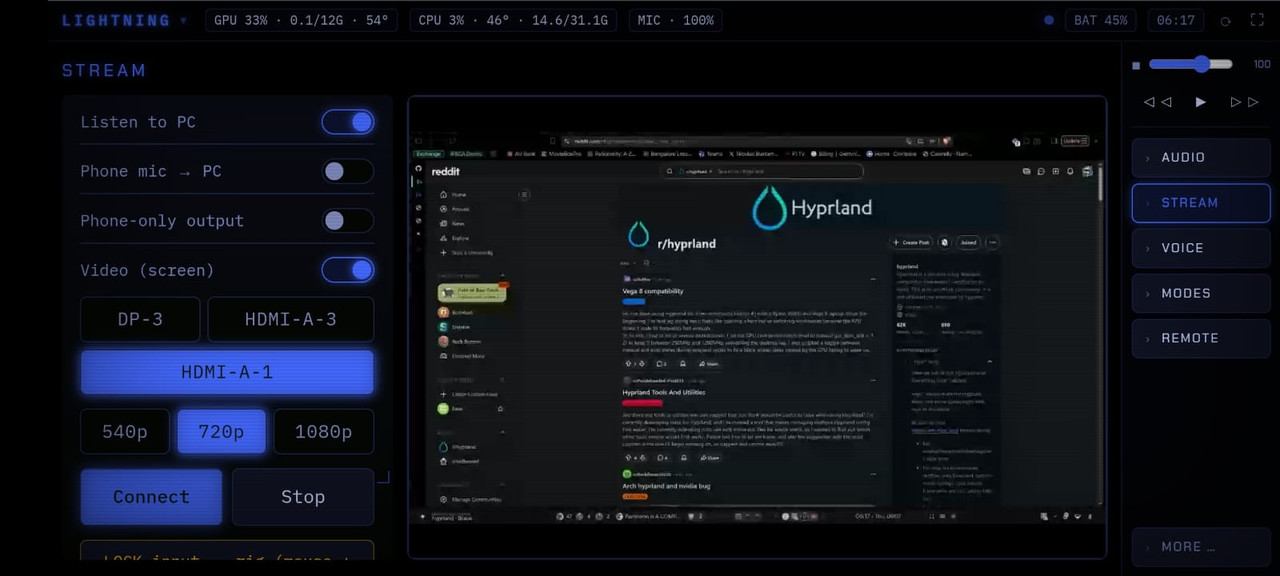Open the LIGHTNING dropdown menu

click(125, 20)
